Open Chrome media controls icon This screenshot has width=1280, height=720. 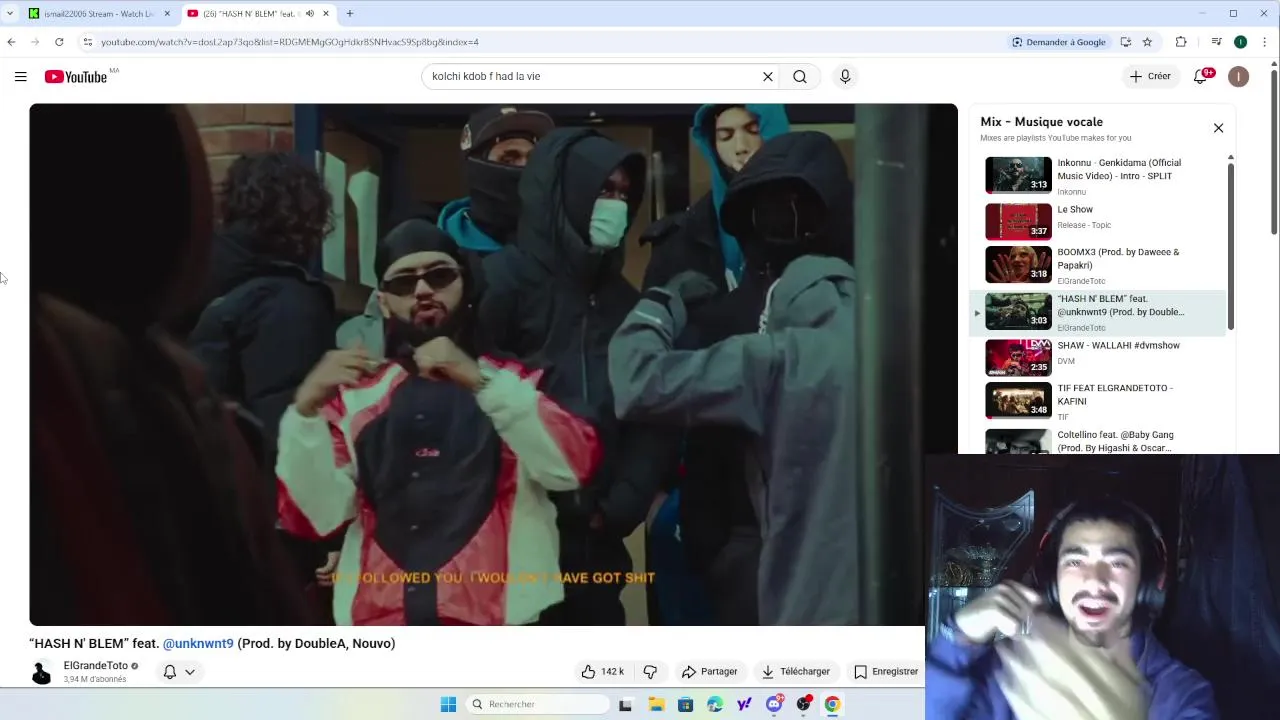pos(1216,42)
